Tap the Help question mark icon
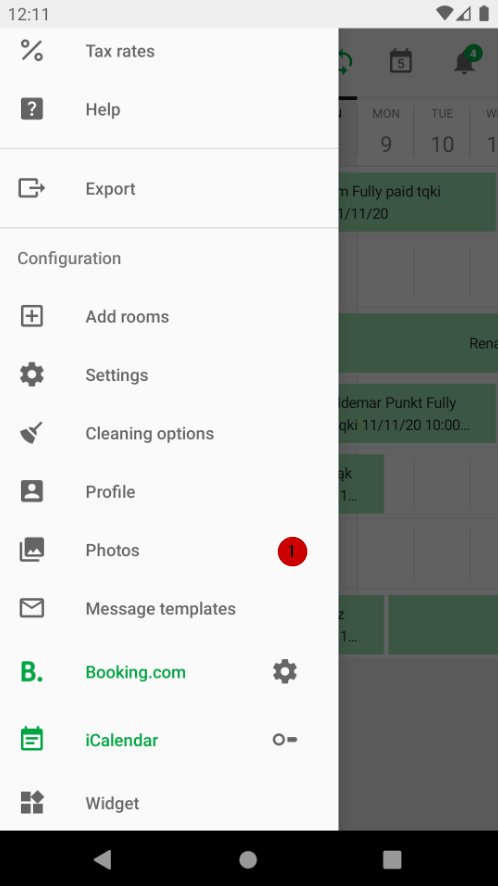The width and height of the screenshot is (499, 886). click(32, 109)
